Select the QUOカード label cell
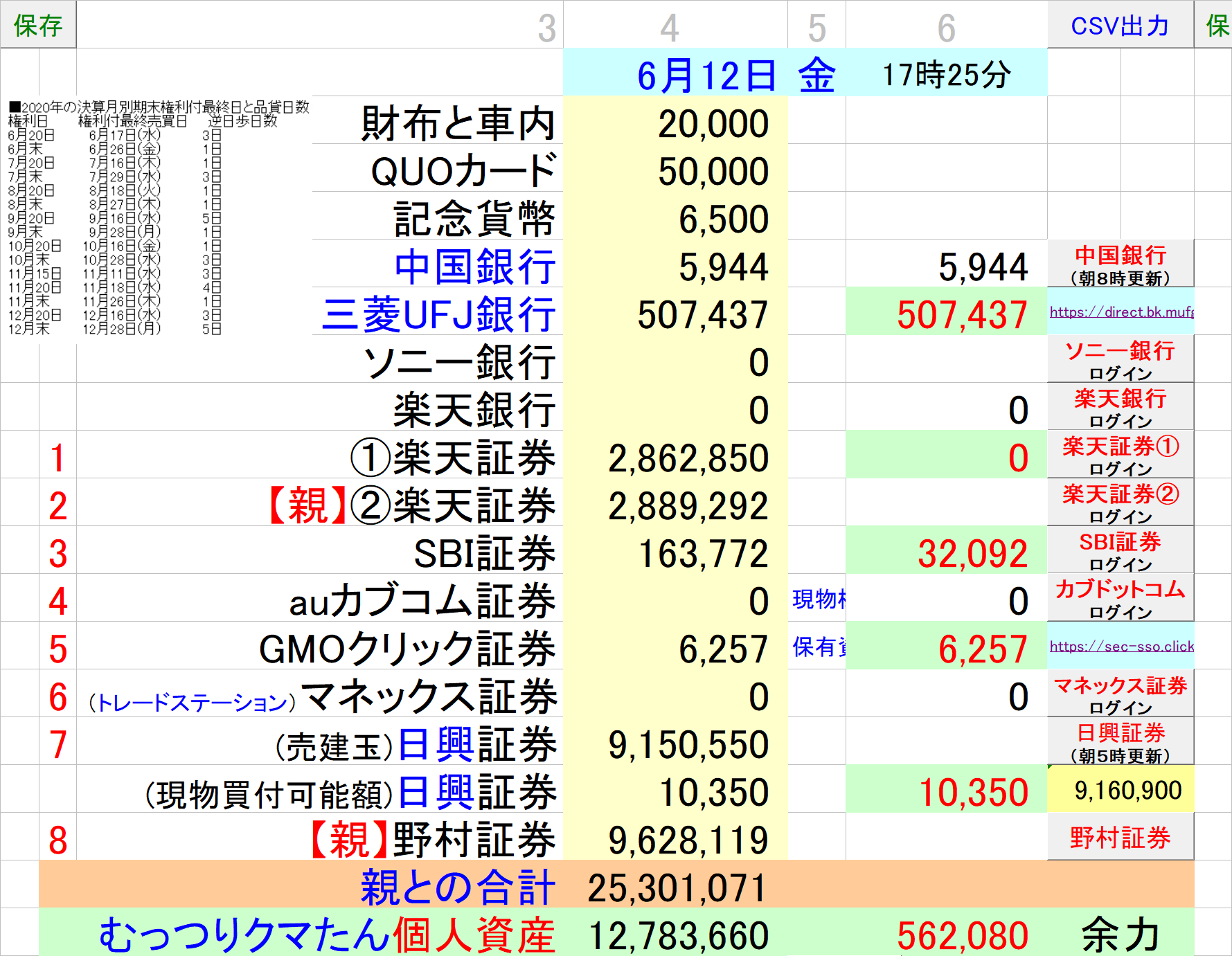This screenshot has width=1232, height=956. [437, 168]
